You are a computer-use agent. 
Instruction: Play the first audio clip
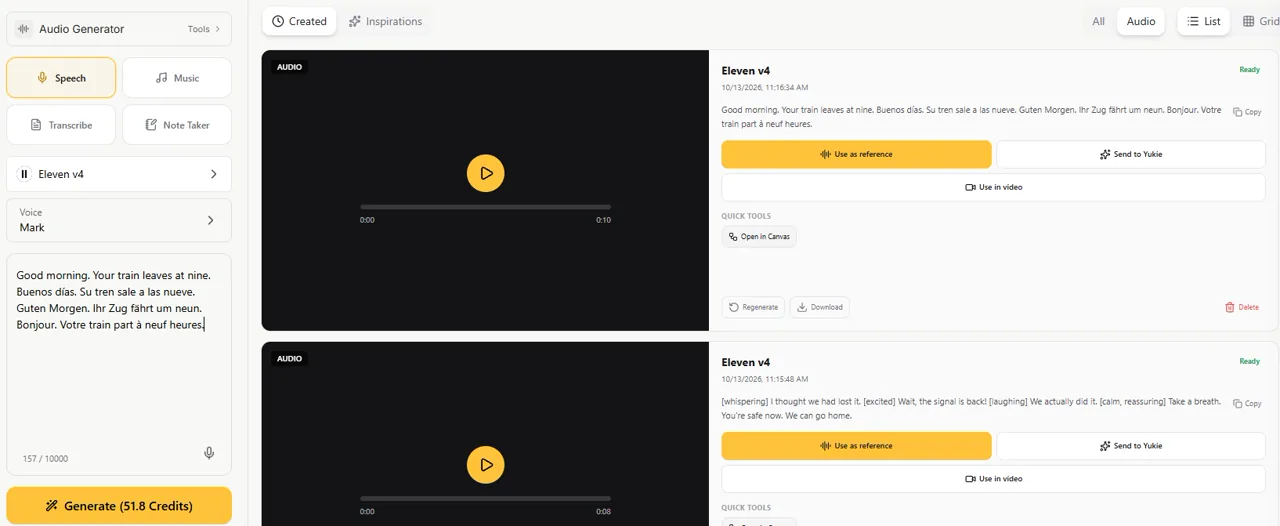485,173
